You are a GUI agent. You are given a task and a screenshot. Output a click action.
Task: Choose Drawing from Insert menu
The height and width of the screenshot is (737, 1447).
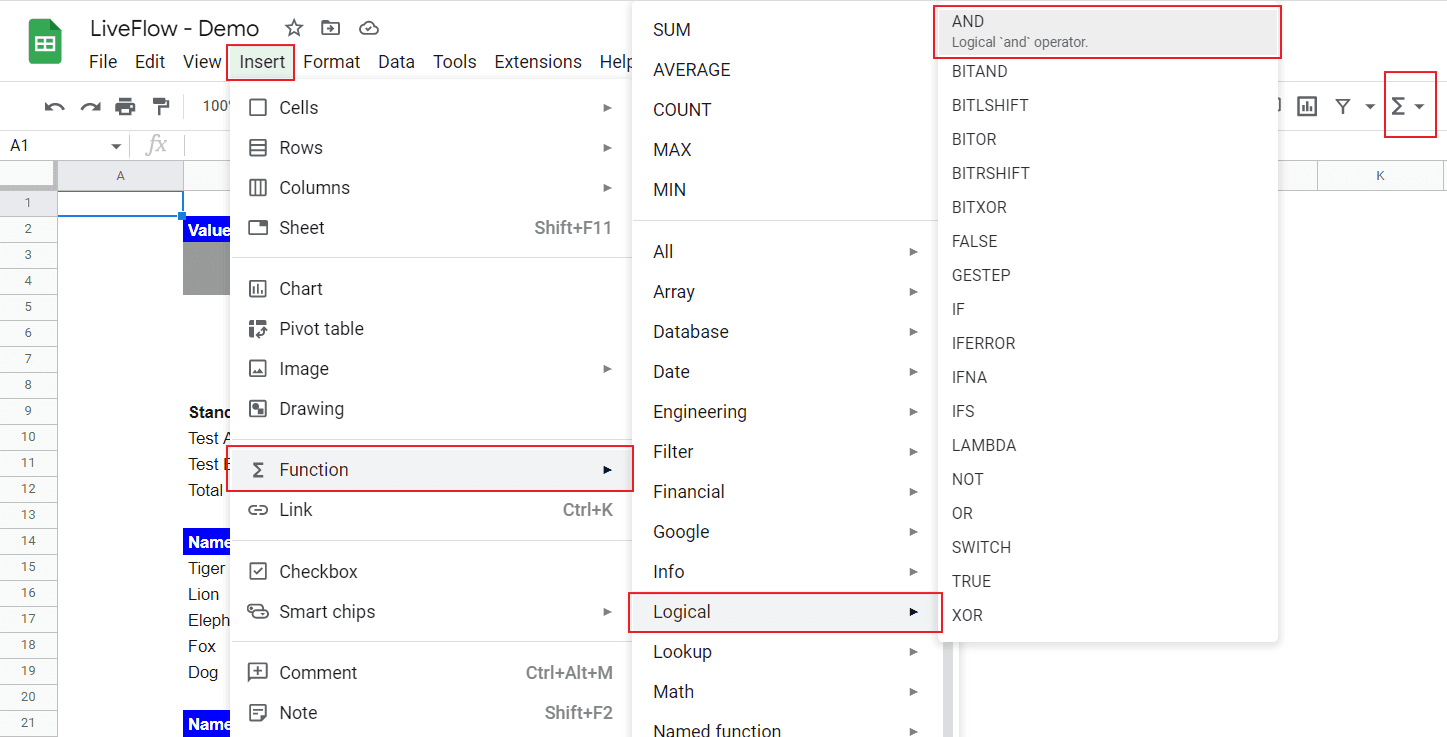click(x=431, y=409)
